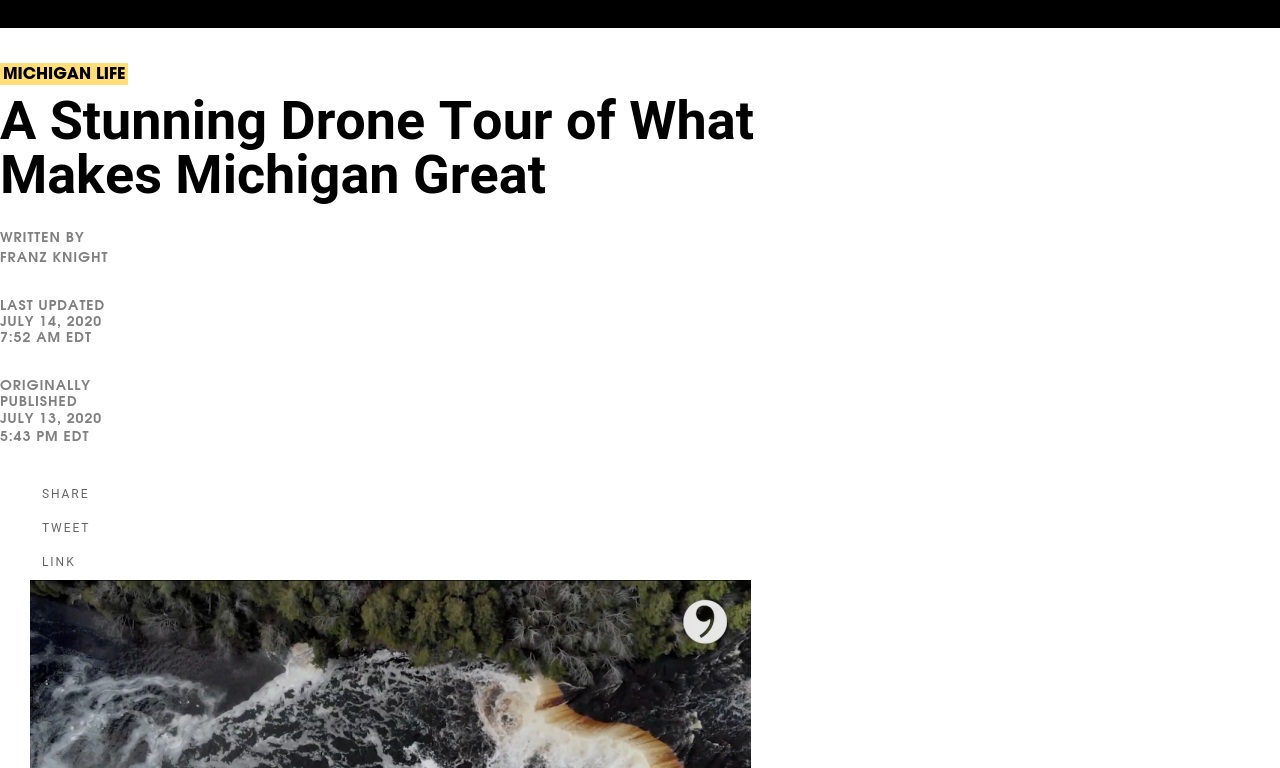Click the 'Makes Michigan Great' headline line

click(x=273, y=176)
